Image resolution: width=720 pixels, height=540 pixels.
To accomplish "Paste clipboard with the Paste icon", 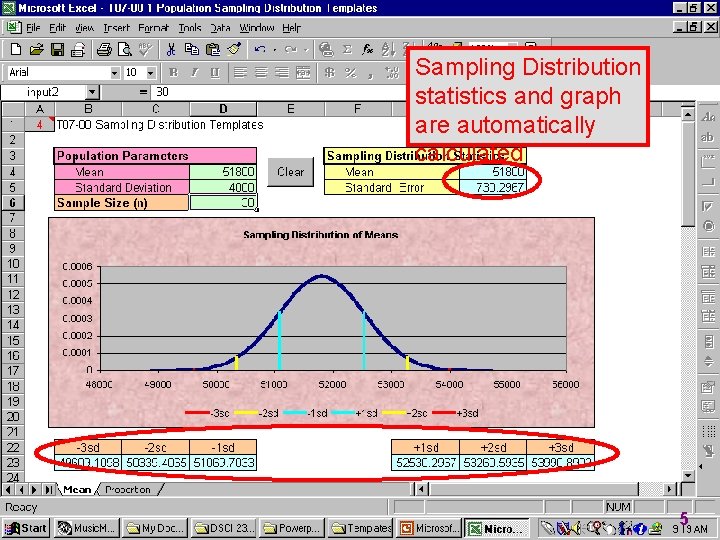I will [x=213, y=49].
